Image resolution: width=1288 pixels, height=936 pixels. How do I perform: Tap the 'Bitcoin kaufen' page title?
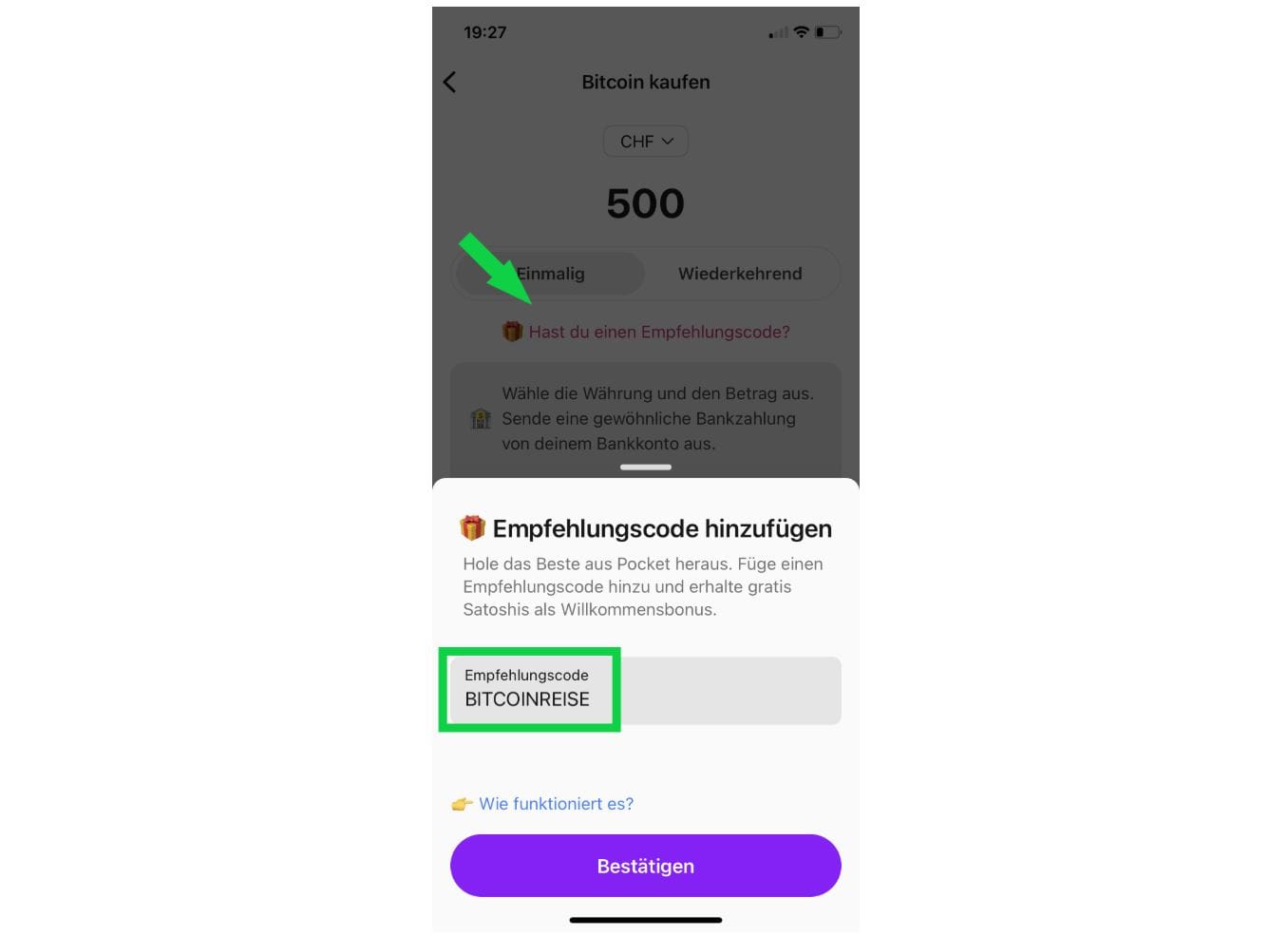(646, 82)
